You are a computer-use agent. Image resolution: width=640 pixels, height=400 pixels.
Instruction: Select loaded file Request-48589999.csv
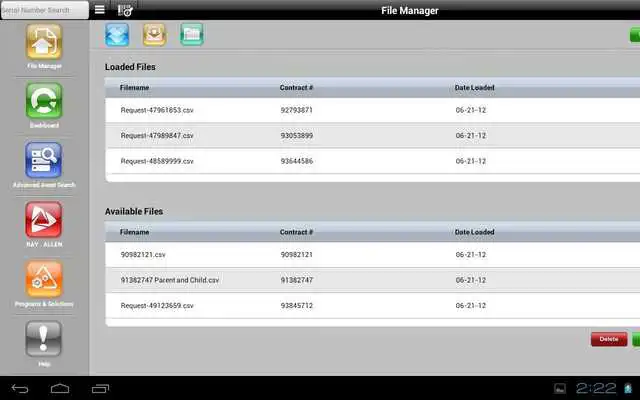click(157, 161)
